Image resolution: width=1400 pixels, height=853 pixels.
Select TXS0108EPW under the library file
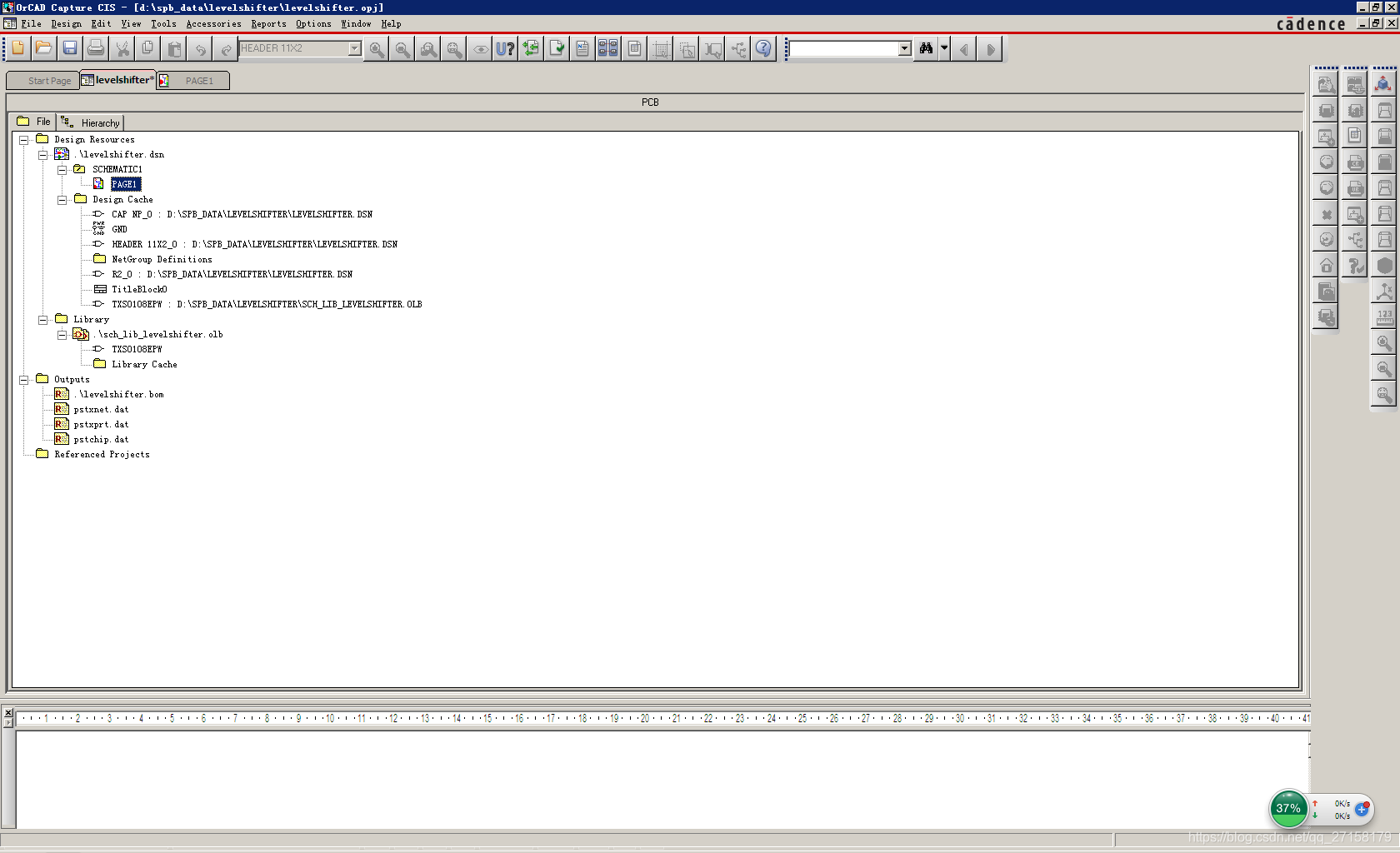(x=137, y=350)
